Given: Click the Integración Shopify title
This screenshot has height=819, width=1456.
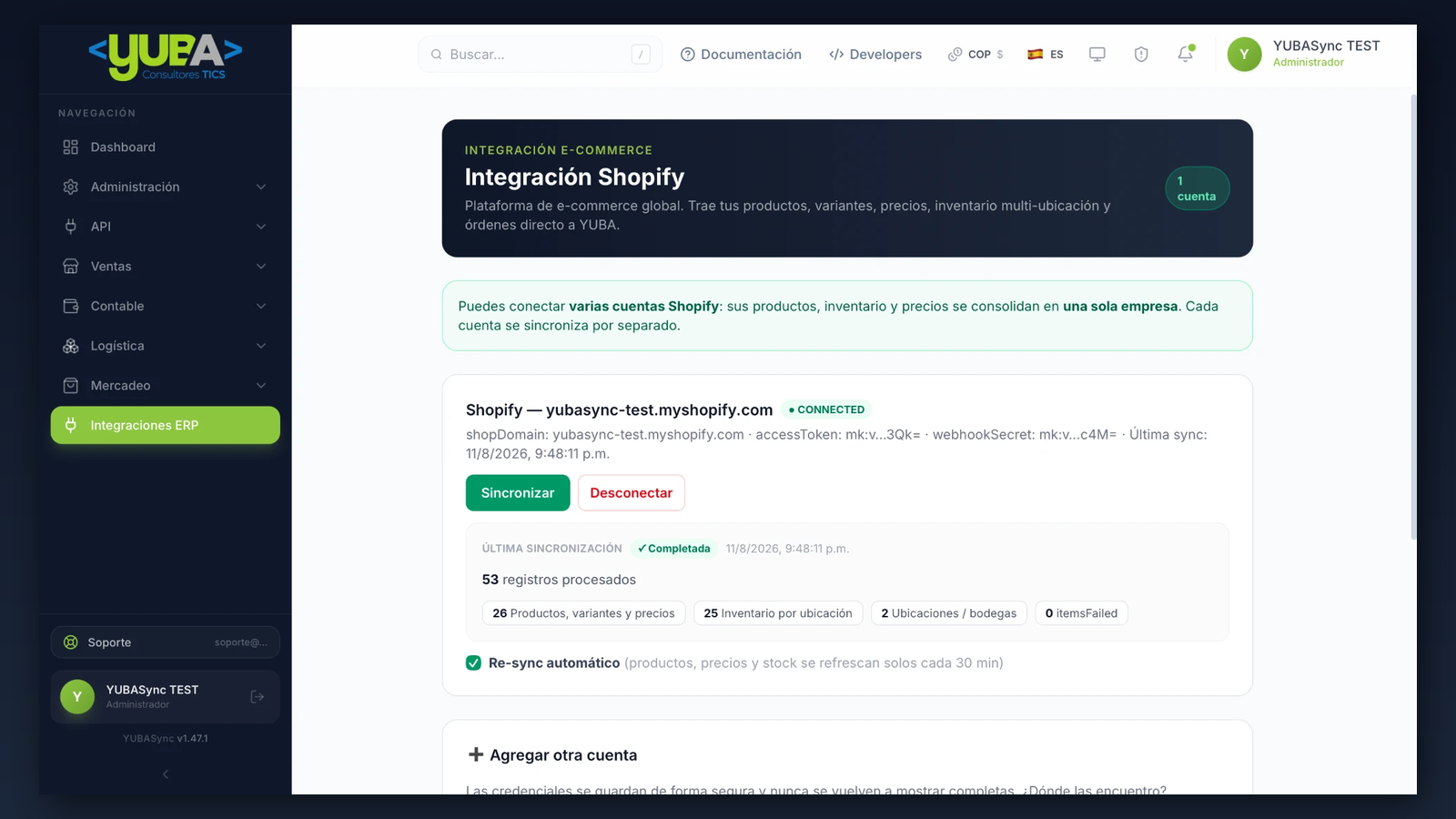Looking at the screenshot, I should tap(574, 177).
